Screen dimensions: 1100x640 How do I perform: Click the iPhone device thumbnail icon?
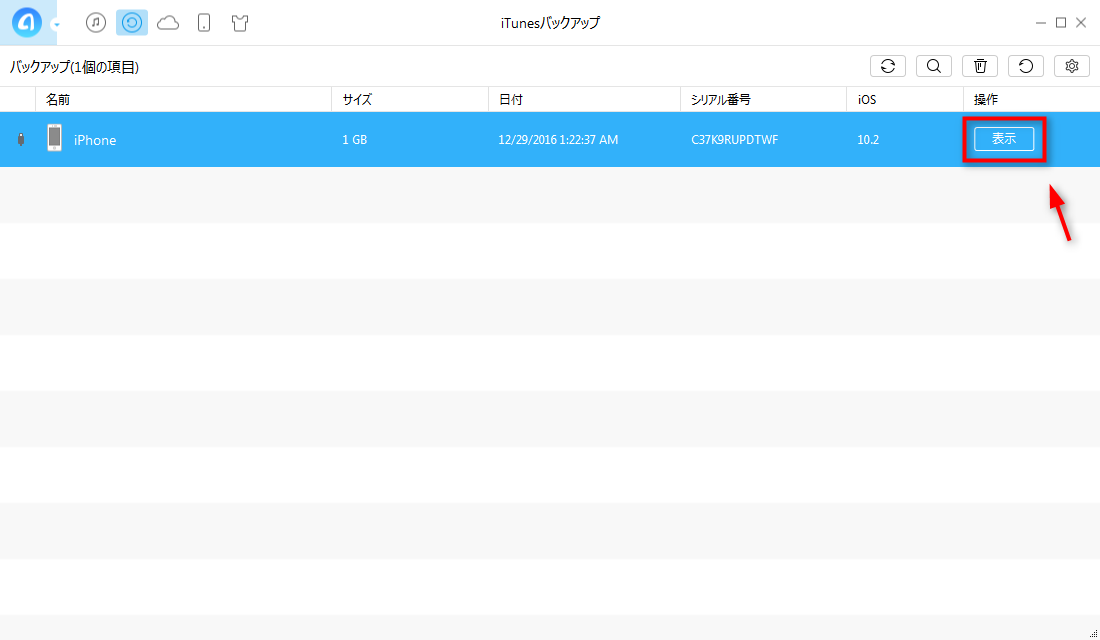click(54, 138)
